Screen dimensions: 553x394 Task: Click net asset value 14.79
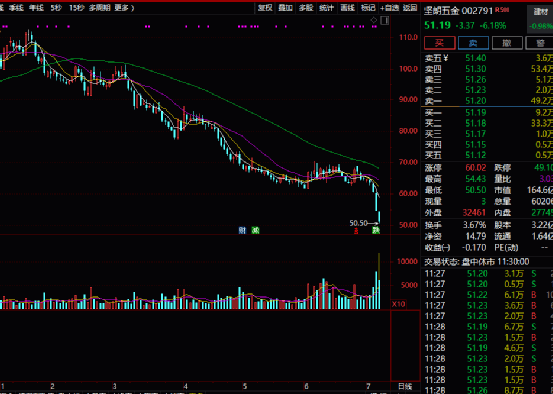476,236
